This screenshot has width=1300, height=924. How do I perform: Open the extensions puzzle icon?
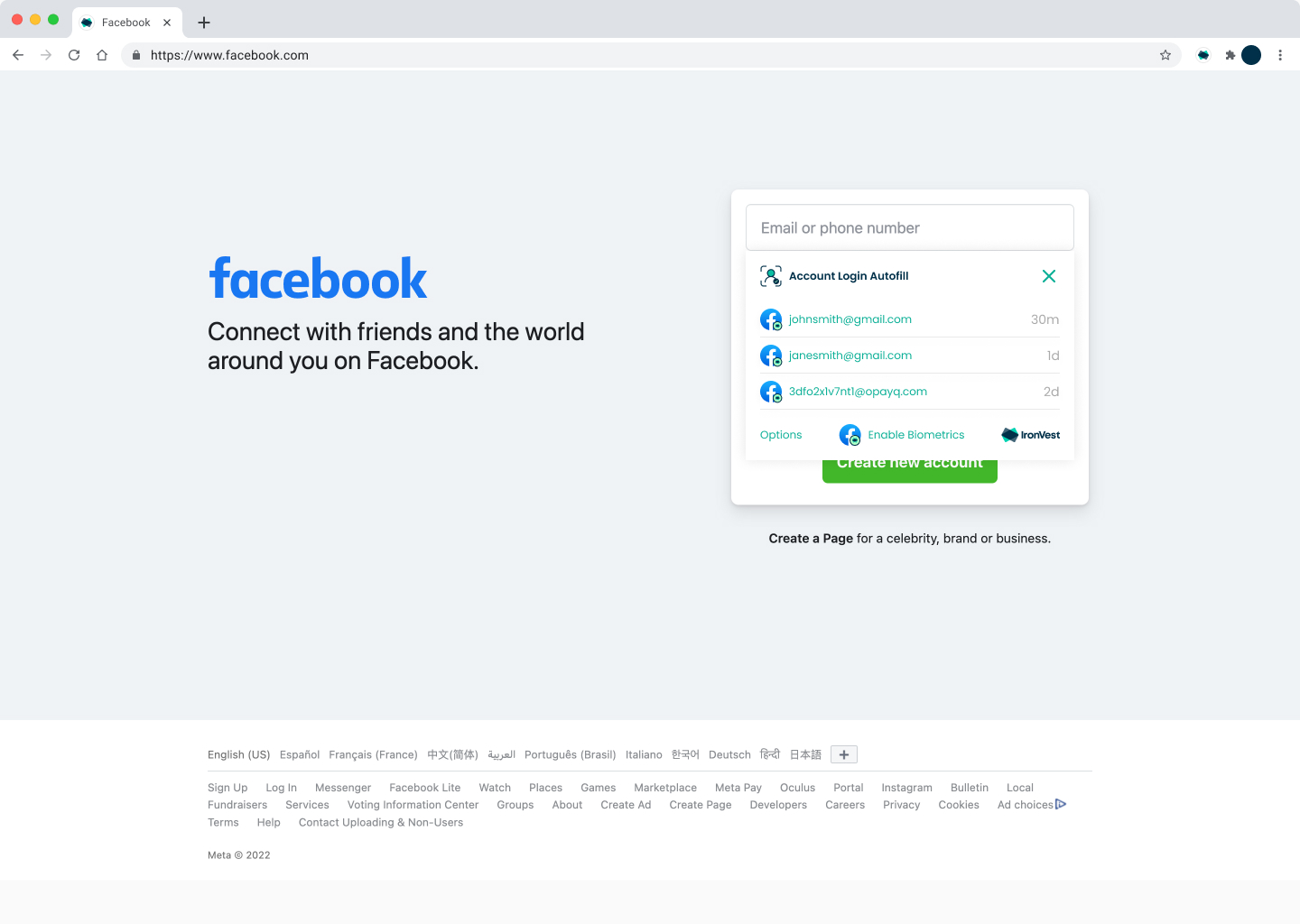pos(1230,55)
